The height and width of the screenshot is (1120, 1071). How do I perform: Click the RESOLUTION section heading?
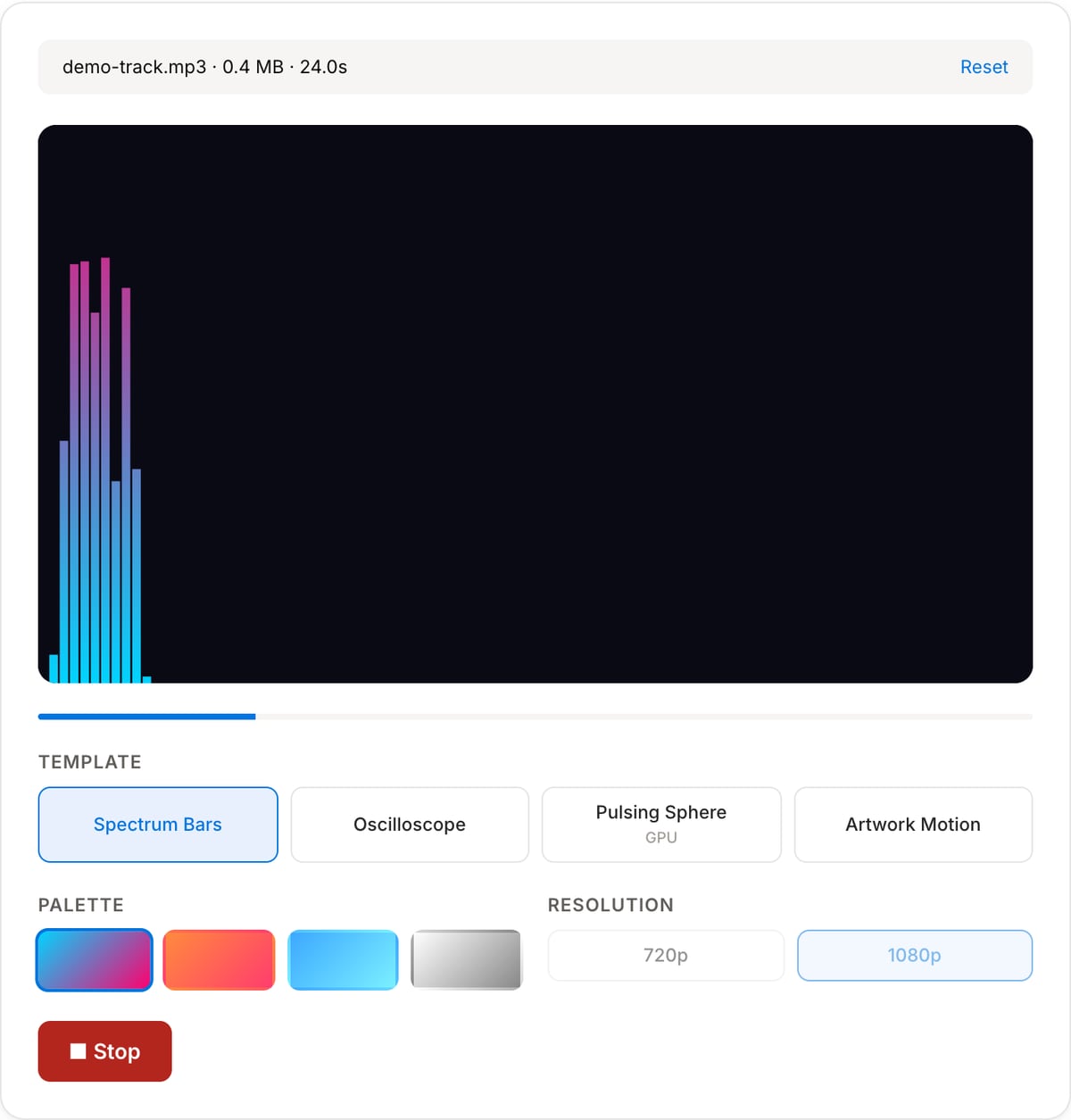click(x=610, y=905)
